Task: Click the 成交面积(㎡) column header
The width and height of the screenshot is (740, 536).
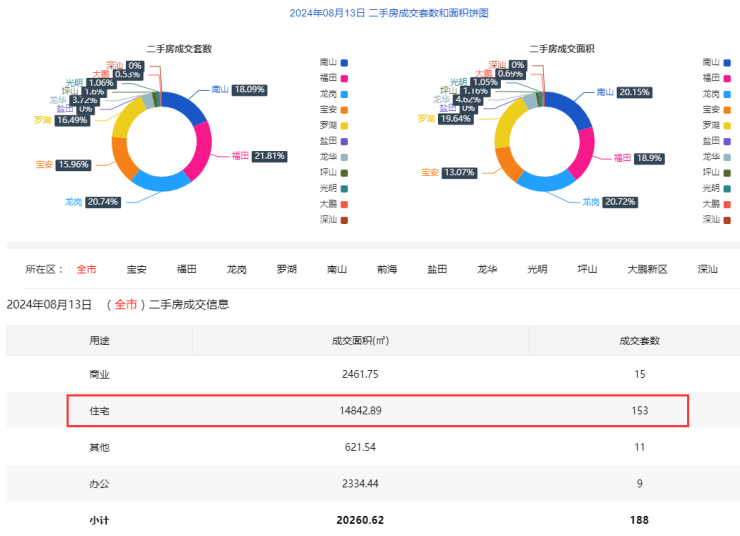Action: (360, 341)
